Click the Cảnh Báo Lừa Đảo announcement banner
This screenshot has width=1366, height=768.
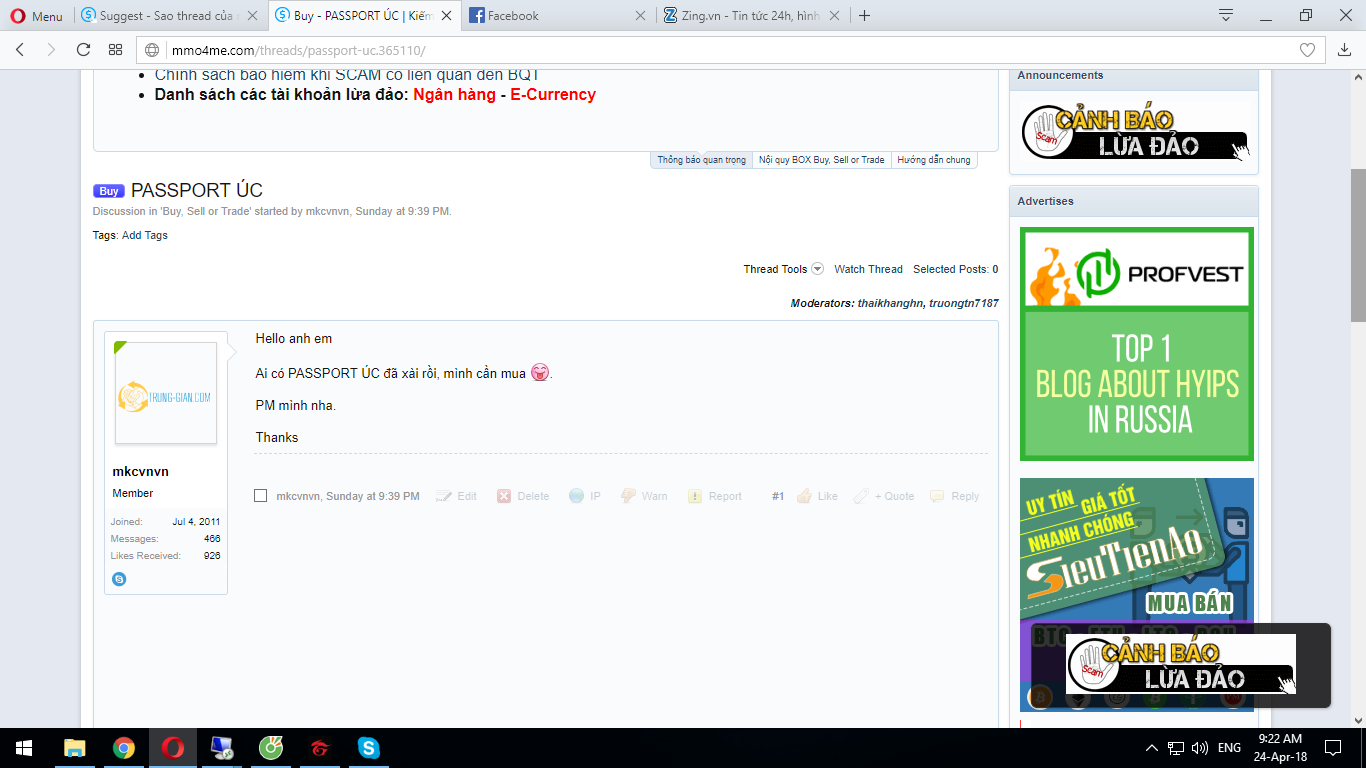pyautogui.click(x=1134, y=133)
